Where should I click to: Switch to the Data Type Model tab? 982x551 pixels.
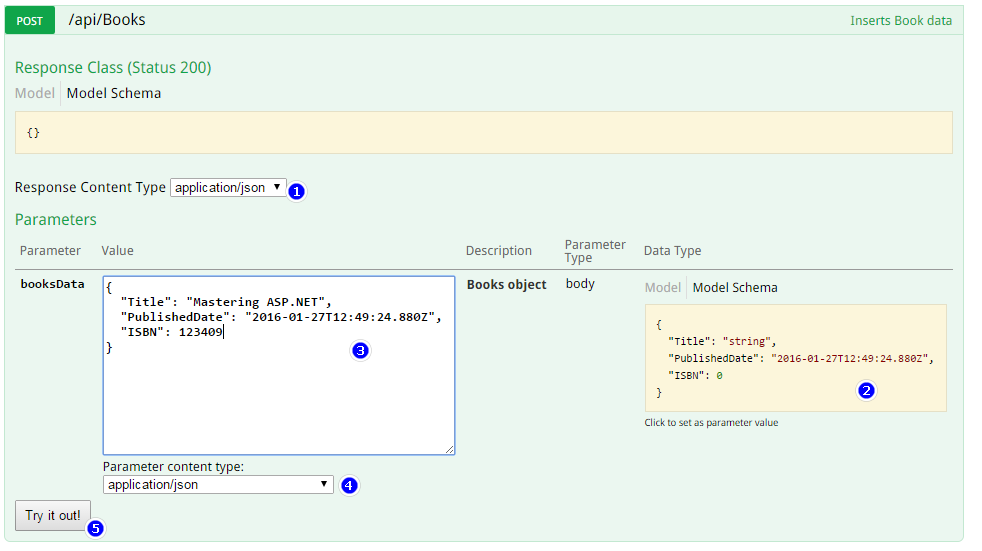click(662, 287)
